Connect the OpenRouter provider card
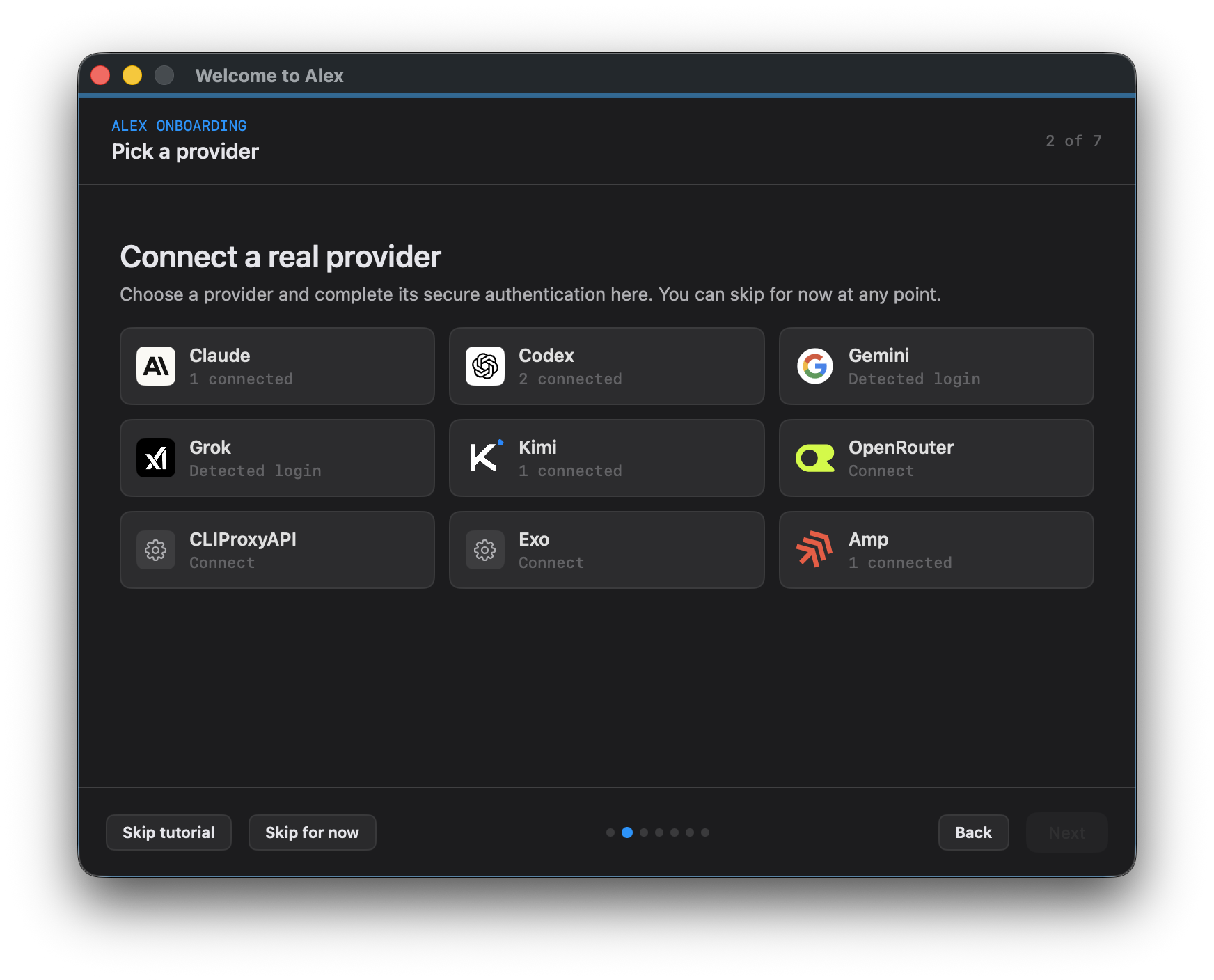The height and width of the screenshot is (980, 1214). 936,458
